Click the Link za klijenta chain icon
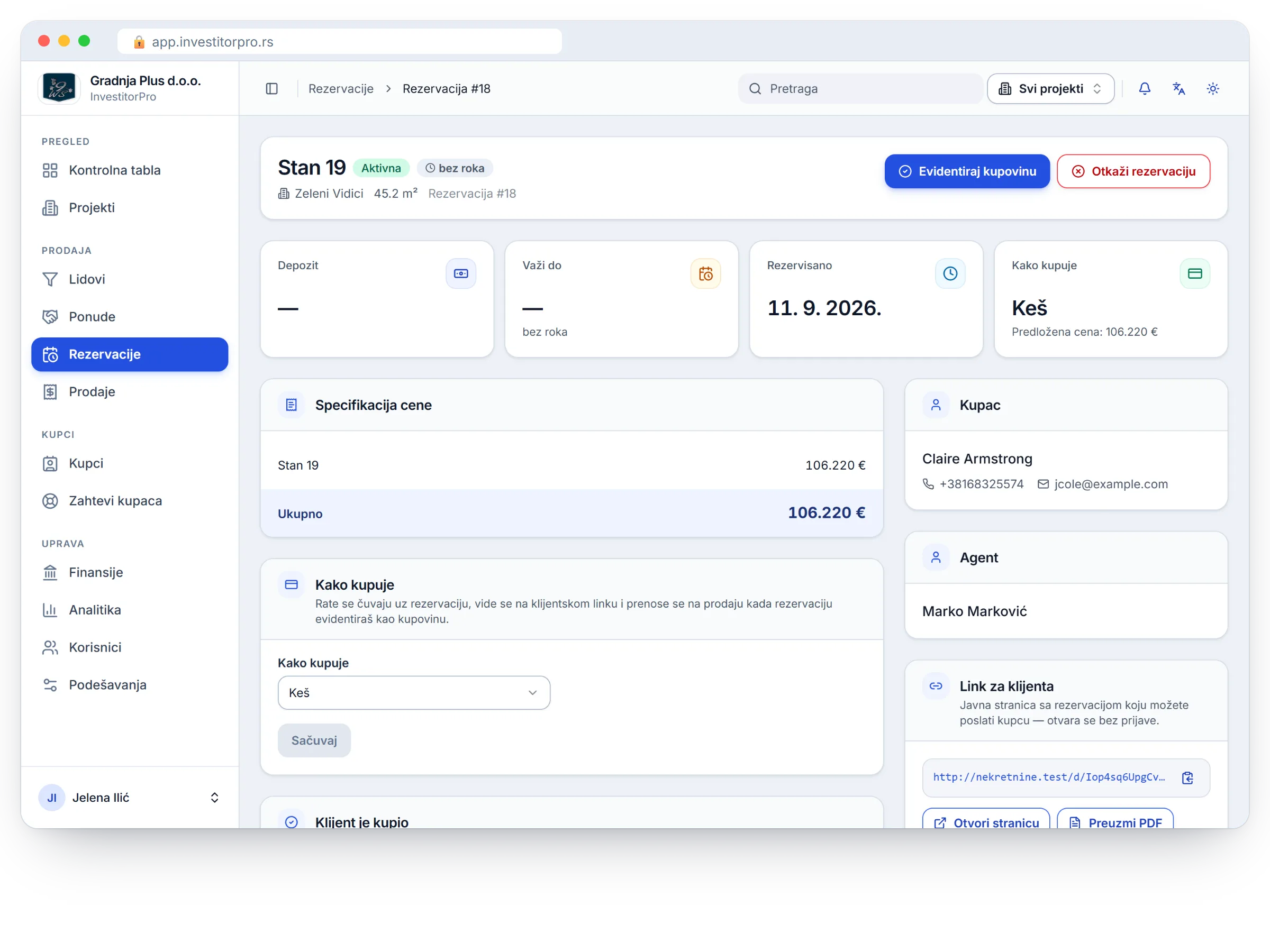The height and width of the screenshot is (952, 1270). coord(935,686)
